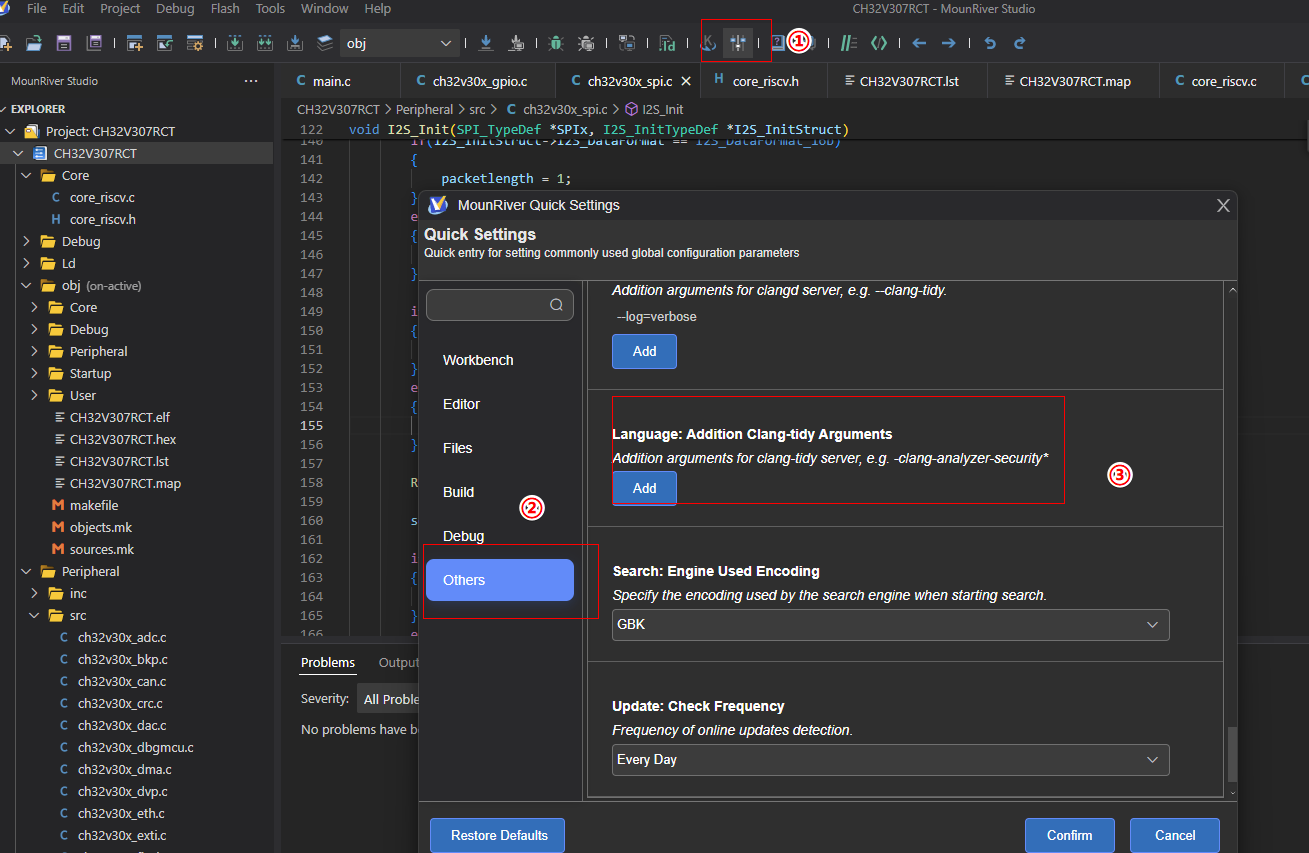Open the Explorer panel more actions ellipsis
Screen dimensions: 1309x853
pyautogui.click(x=251, y=81)
